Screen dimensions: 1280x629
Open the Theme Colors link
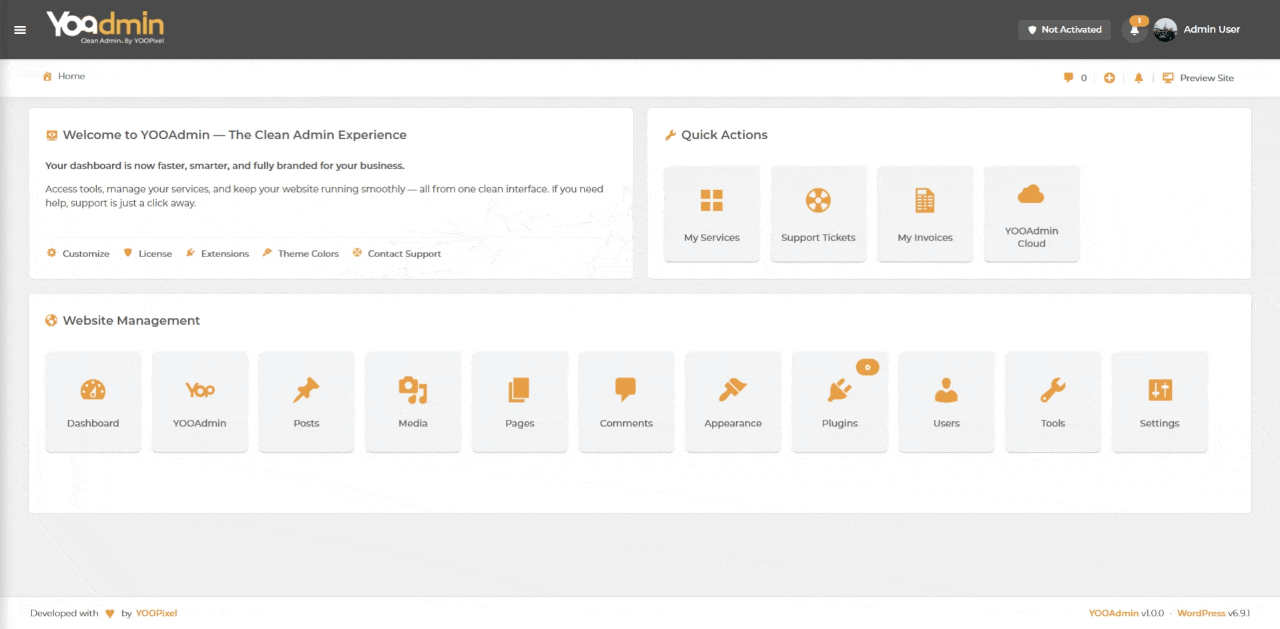[x=301, y=253]
